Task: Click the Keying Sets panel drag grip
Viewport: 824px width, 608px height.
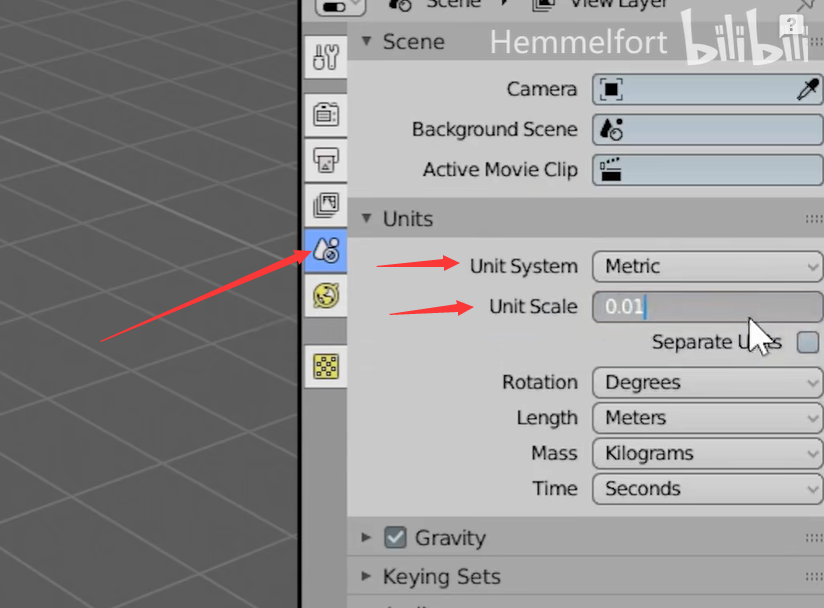Action: [814, 577]
